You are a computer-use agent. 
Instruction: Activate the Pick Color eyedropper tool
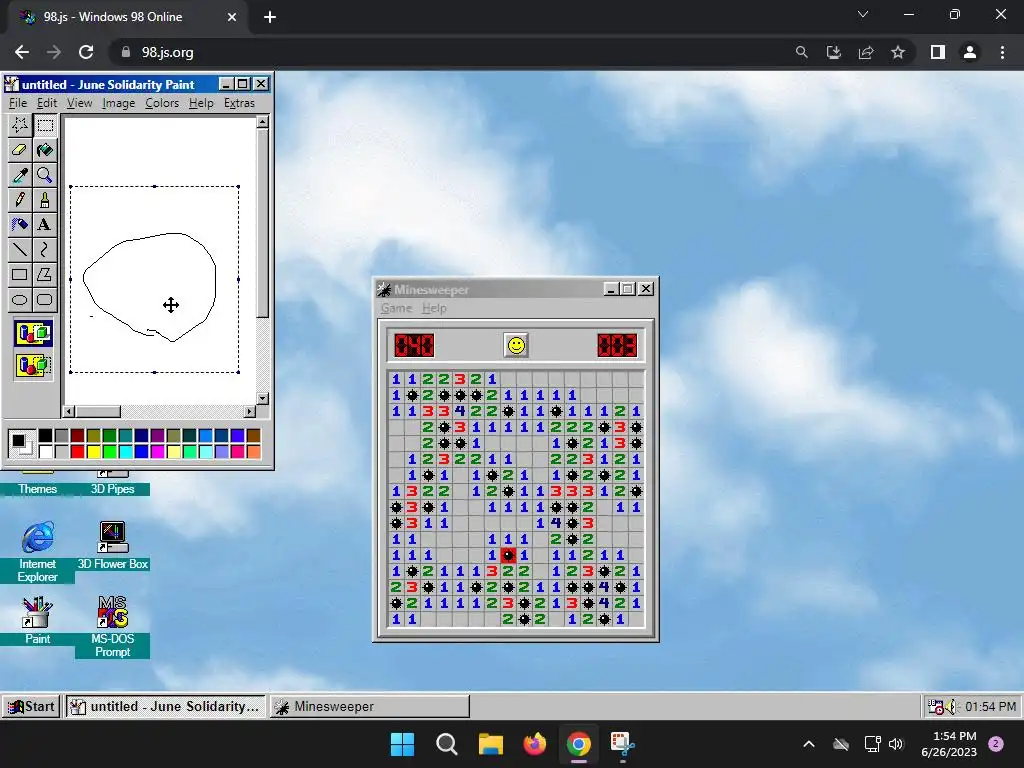20,175
